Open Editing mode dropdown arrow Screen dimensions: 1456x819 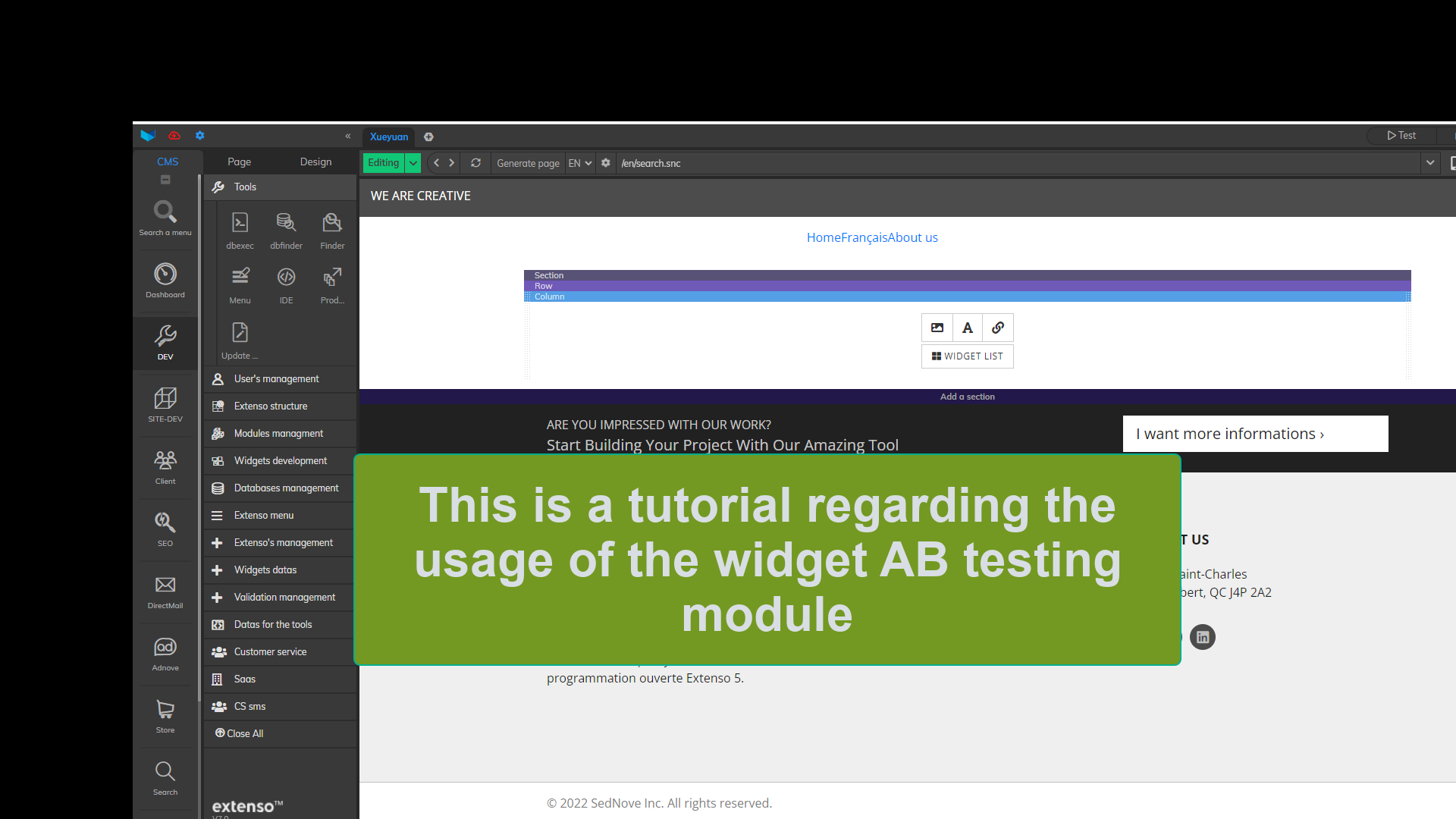[413, 163]
